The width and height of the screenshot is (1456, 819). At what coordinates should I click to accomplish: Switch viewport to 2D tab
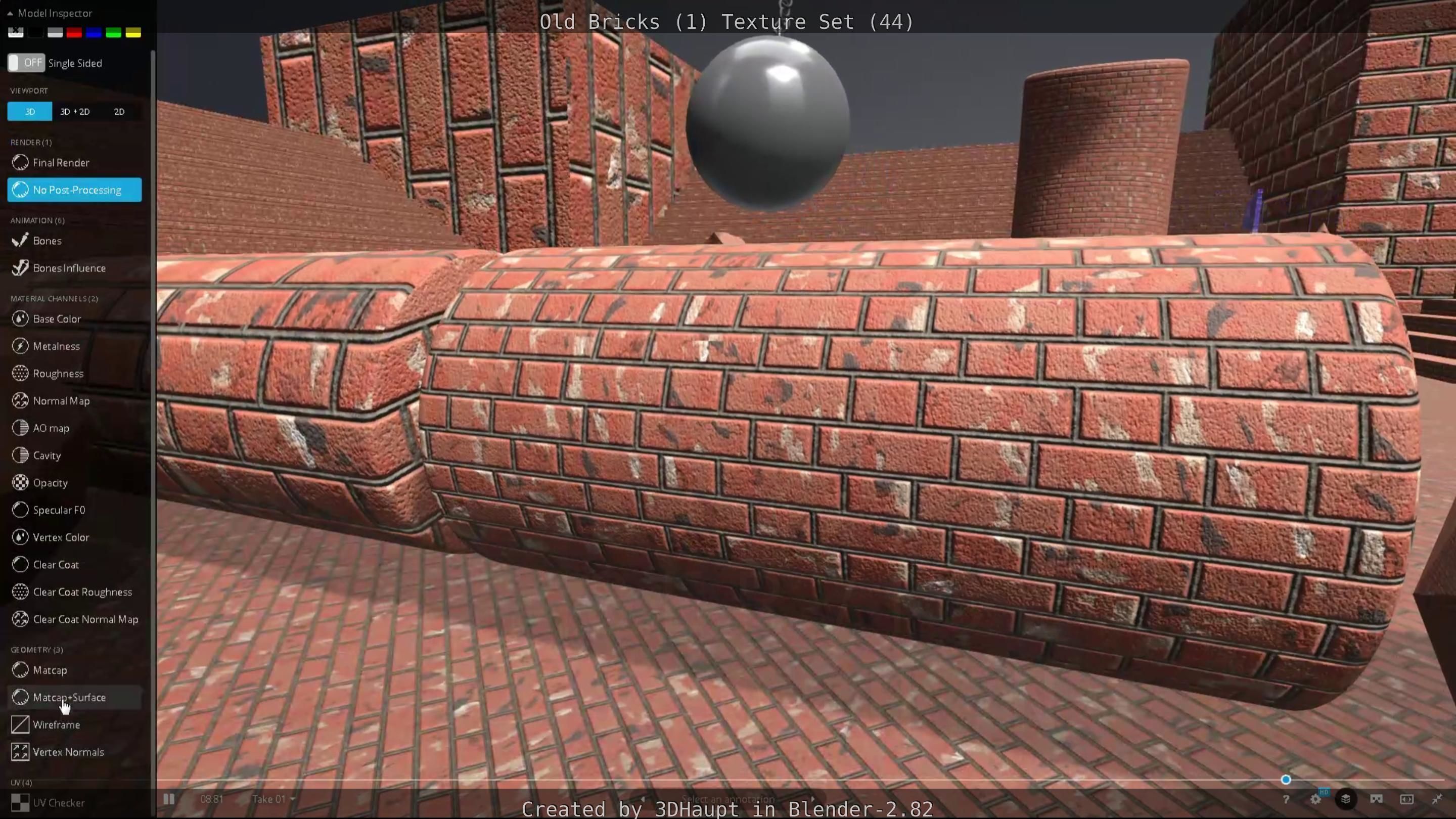(x=119, y=111)
